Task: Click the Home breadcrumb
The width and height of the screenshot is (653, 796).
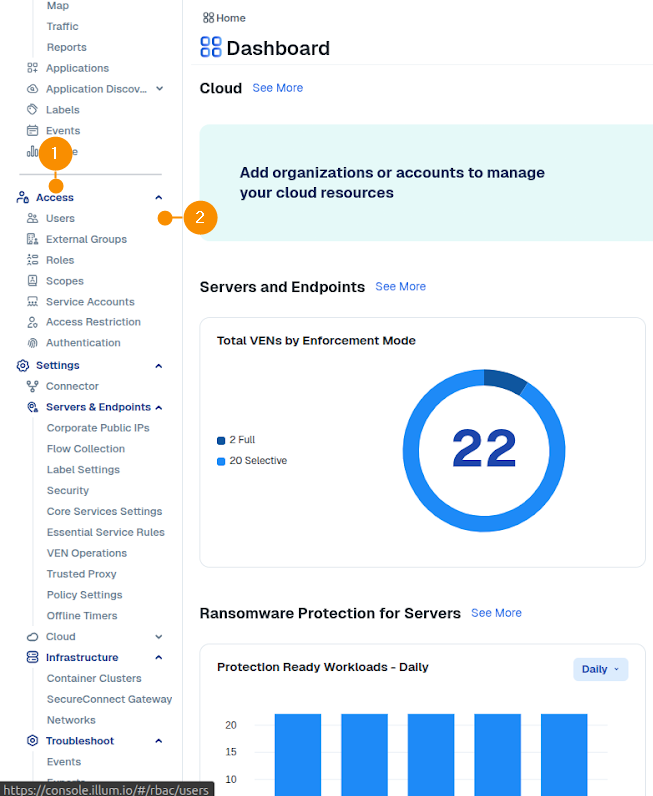Action: point(224,18)
